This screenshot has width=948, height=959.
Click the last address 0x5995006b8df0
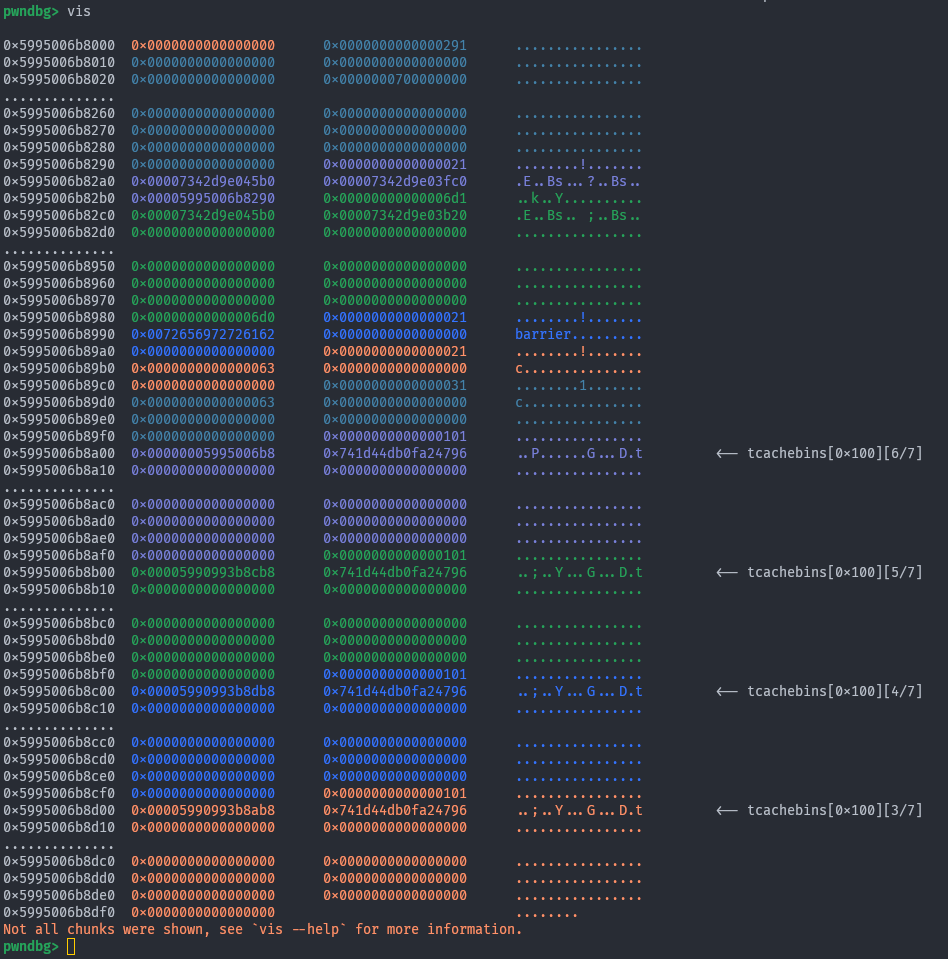pos(59,913)
